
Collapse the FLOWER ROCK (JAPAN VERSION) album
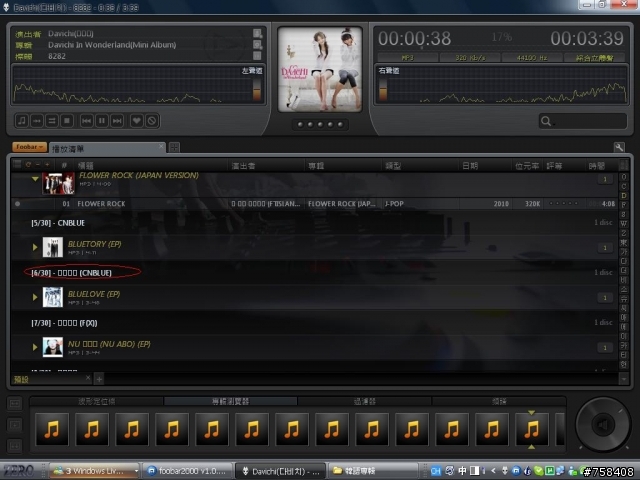[x=35, y=179]
